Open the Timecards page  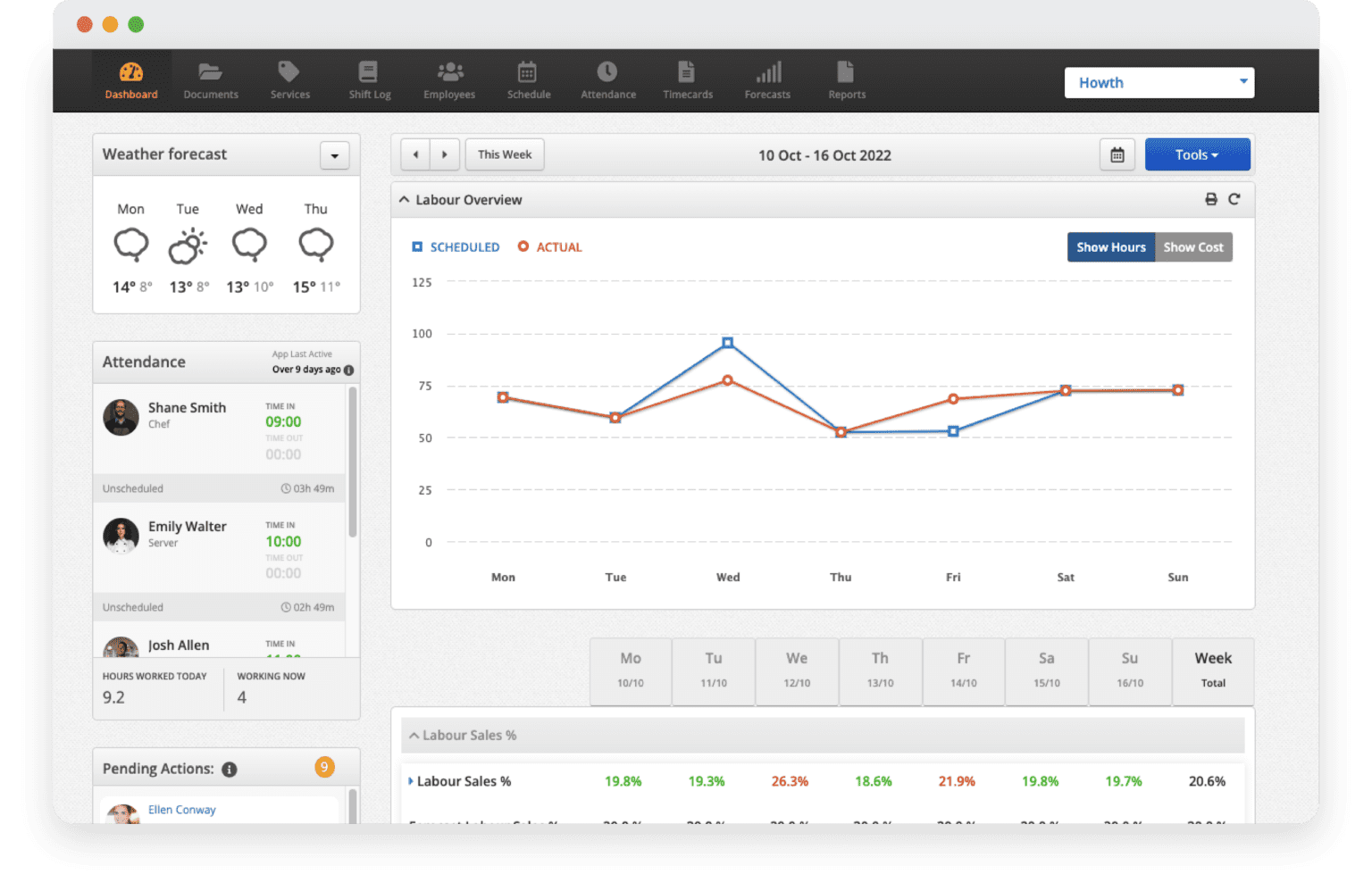point(687,79)
